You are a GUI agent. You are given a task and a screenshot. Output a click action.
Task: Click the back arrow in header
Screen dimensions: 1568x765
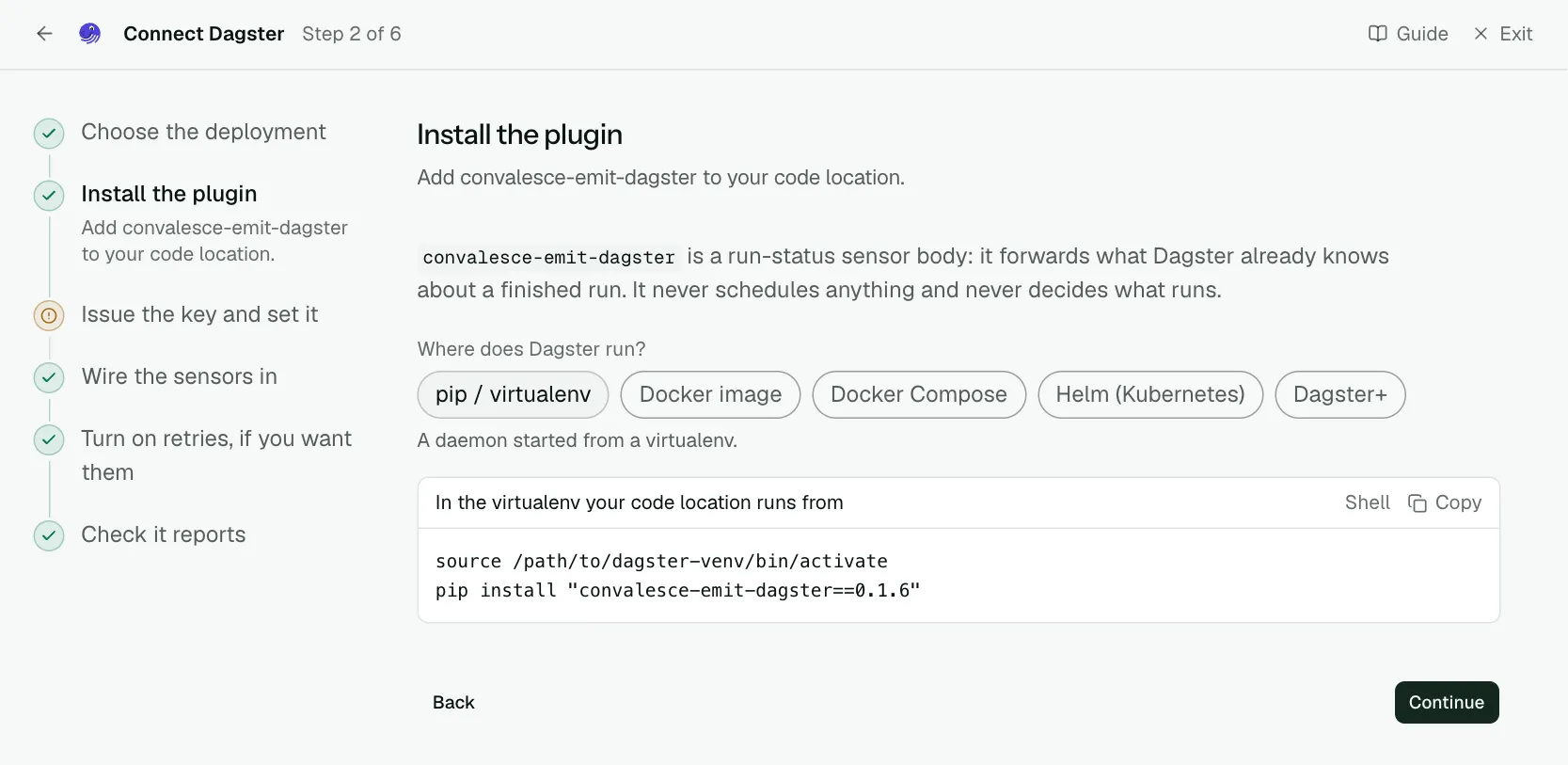44,34
